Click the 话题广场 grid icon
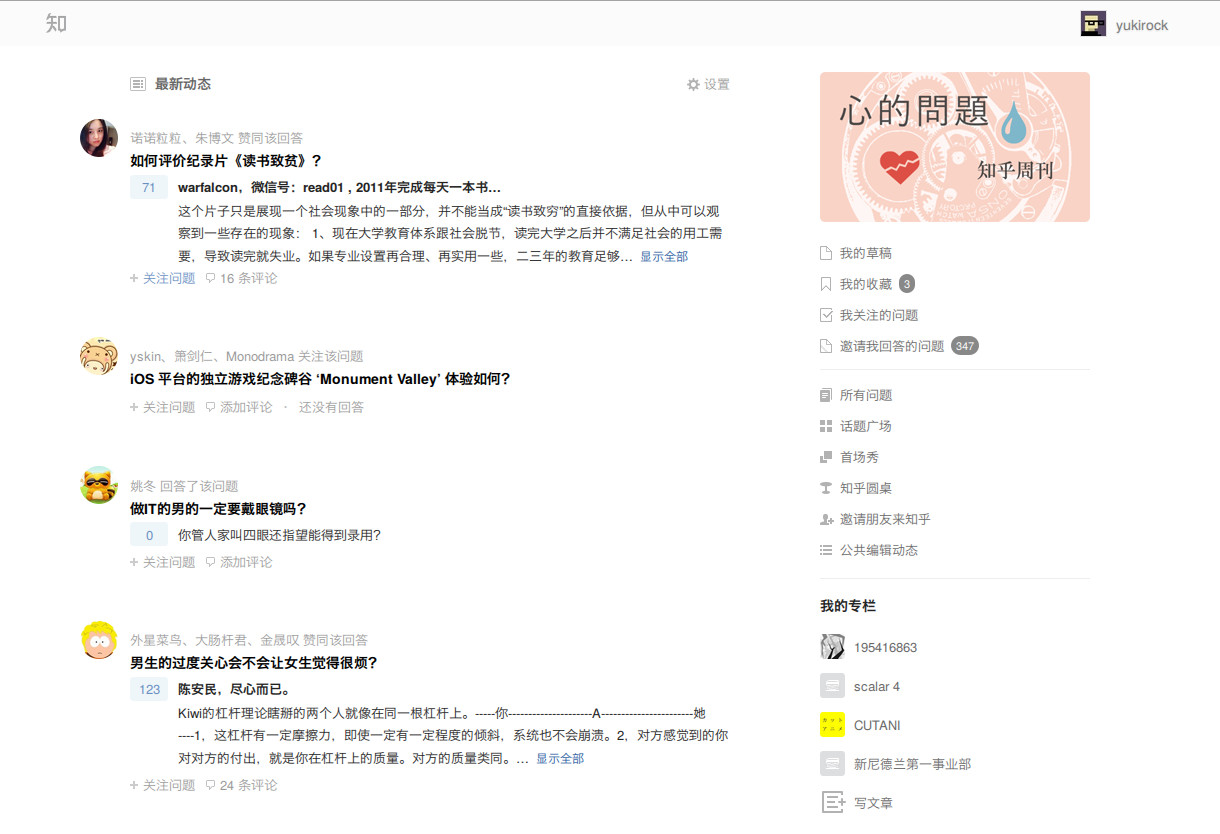 pyautogui.click(x=829, y=425)
